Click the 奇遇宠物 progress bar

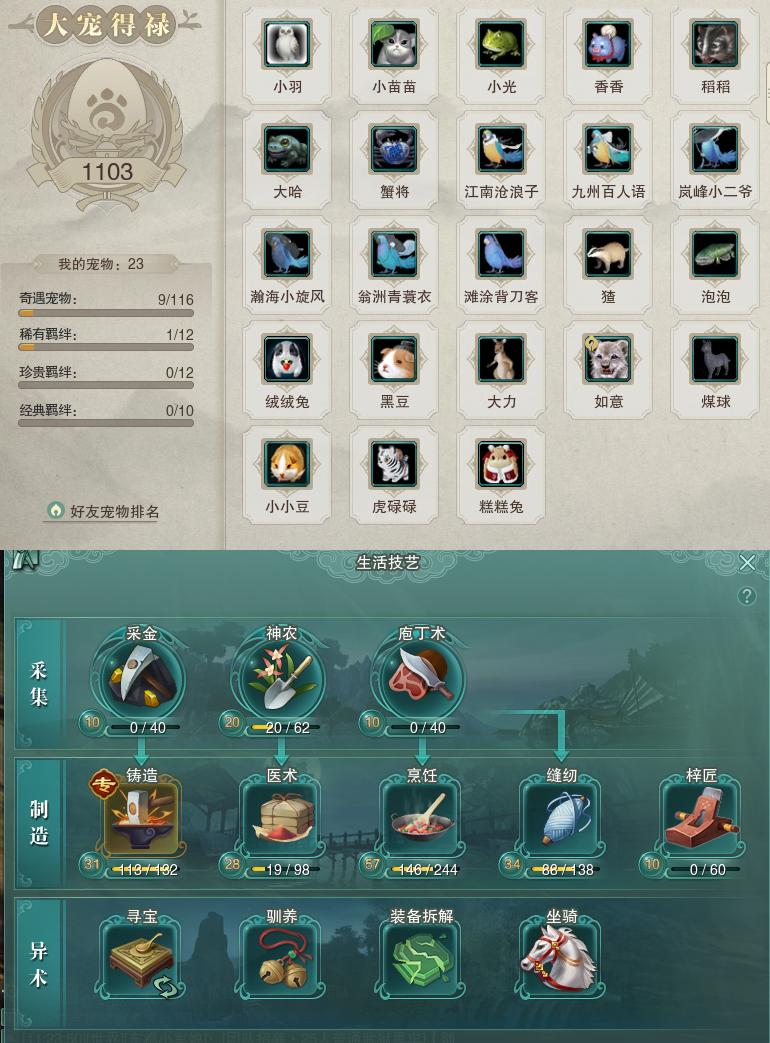click(x=106, y=312)
